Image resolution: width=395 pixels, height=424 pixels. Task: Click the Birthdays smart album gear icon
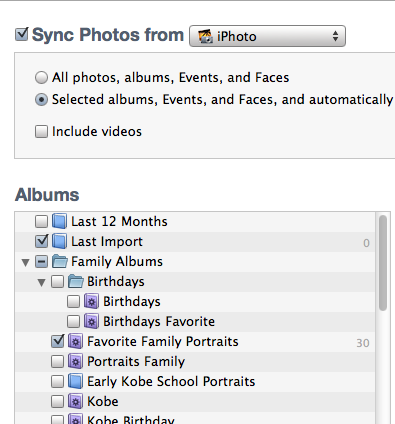(x=91, y=301)
